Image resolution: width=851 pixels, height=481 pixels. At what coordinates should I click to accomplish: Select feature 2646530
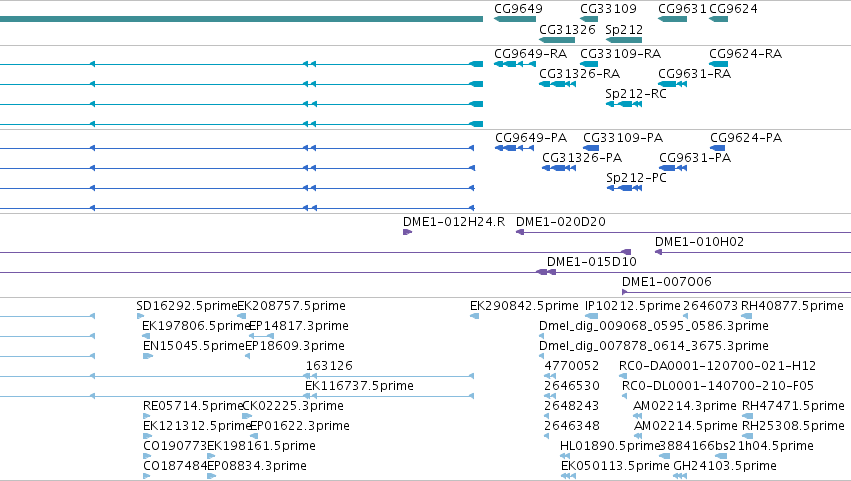(x=571, y=387)
